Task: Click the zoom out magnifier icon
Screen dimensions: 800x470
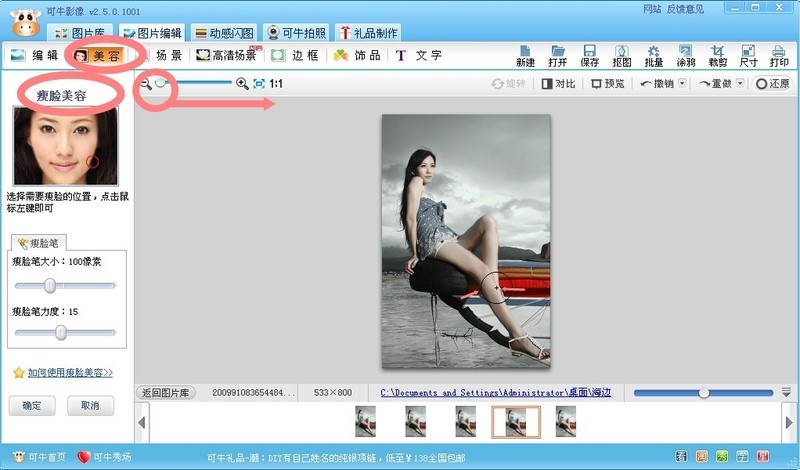Action: 146,84
